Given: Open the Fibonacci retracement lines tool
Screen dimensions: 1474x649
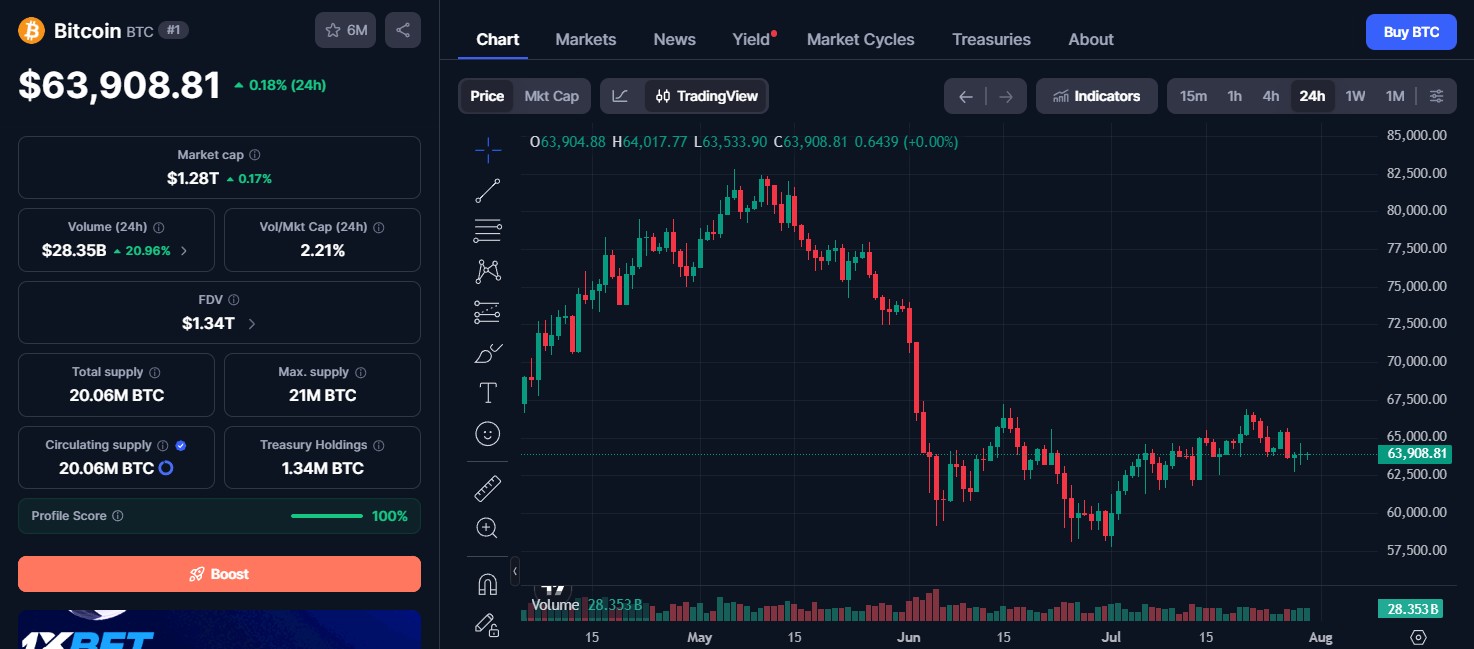Looking at the screenshot, I should pyautogui.click(x=488, y=231).
